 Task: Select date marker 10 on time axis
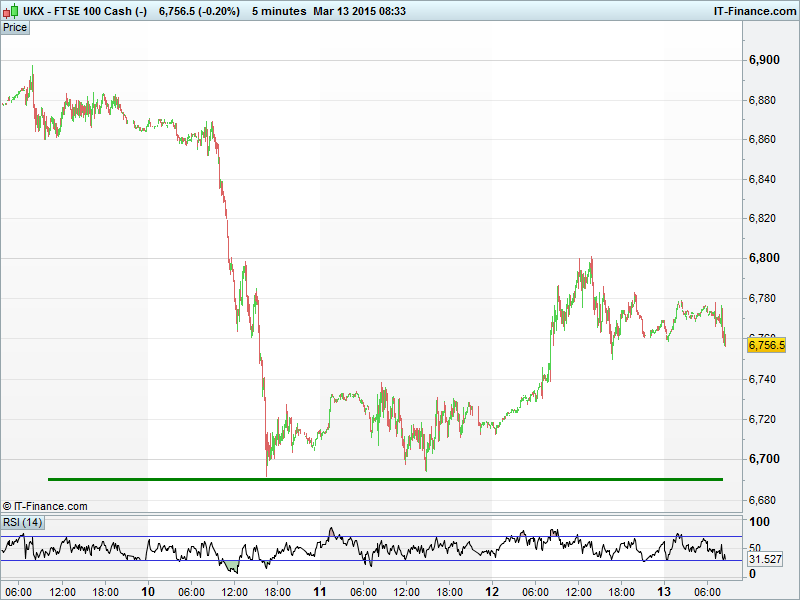(x=149, y=592)
